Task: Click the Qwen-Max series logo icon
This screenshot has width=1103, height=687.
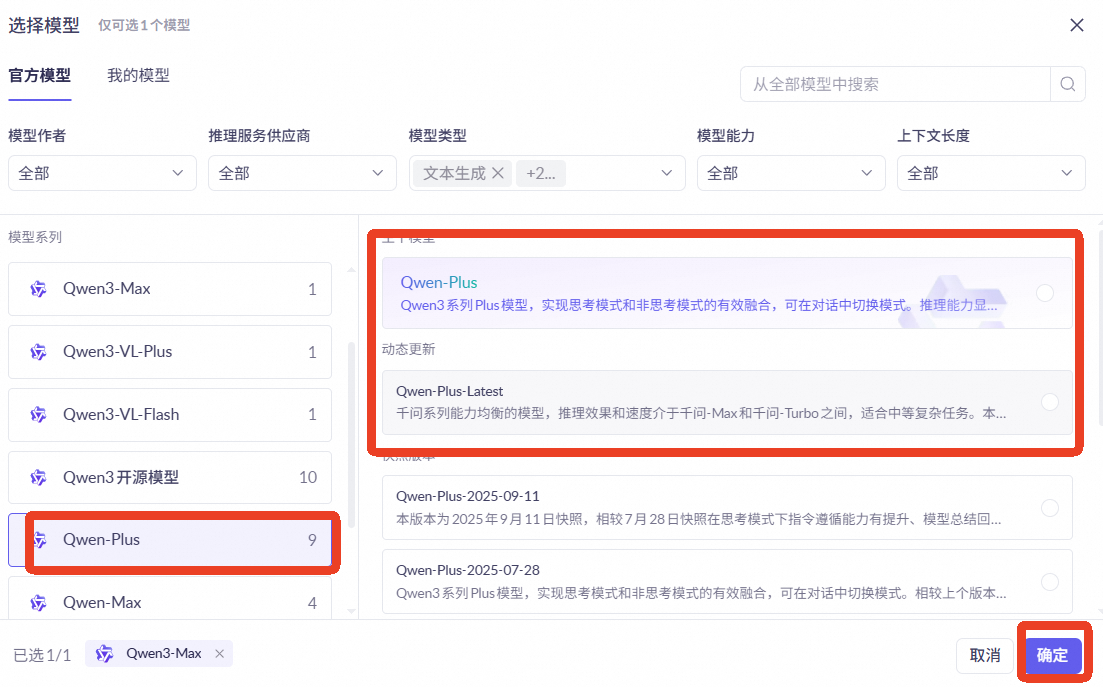Action: pos(38,603)
